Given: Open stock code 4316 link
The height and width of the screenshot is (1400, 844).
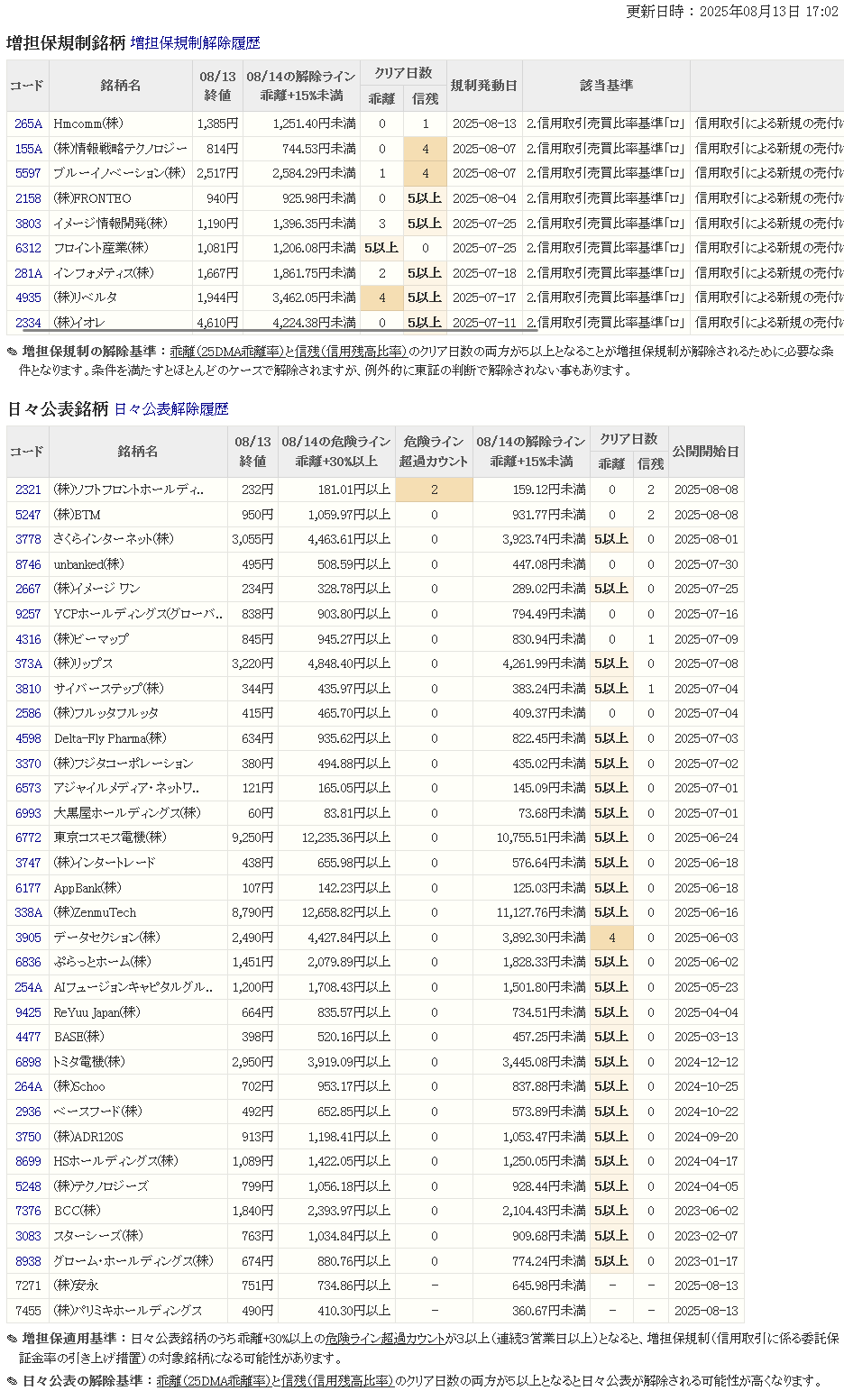Looking at the screenshot, I should click(28, 639).
